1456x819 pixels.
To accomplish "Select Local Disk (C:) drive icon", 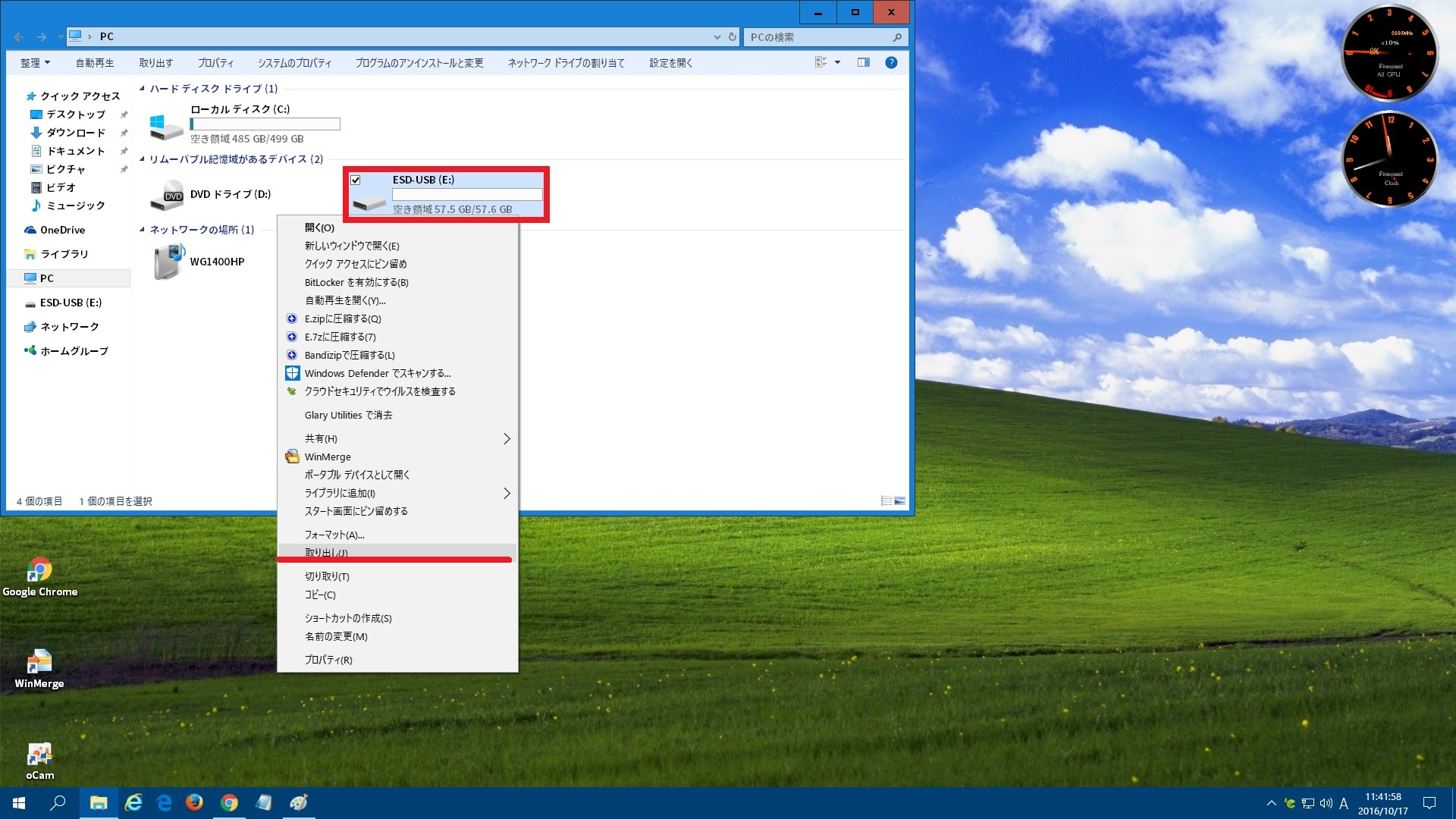I will [x=166, y=127].
